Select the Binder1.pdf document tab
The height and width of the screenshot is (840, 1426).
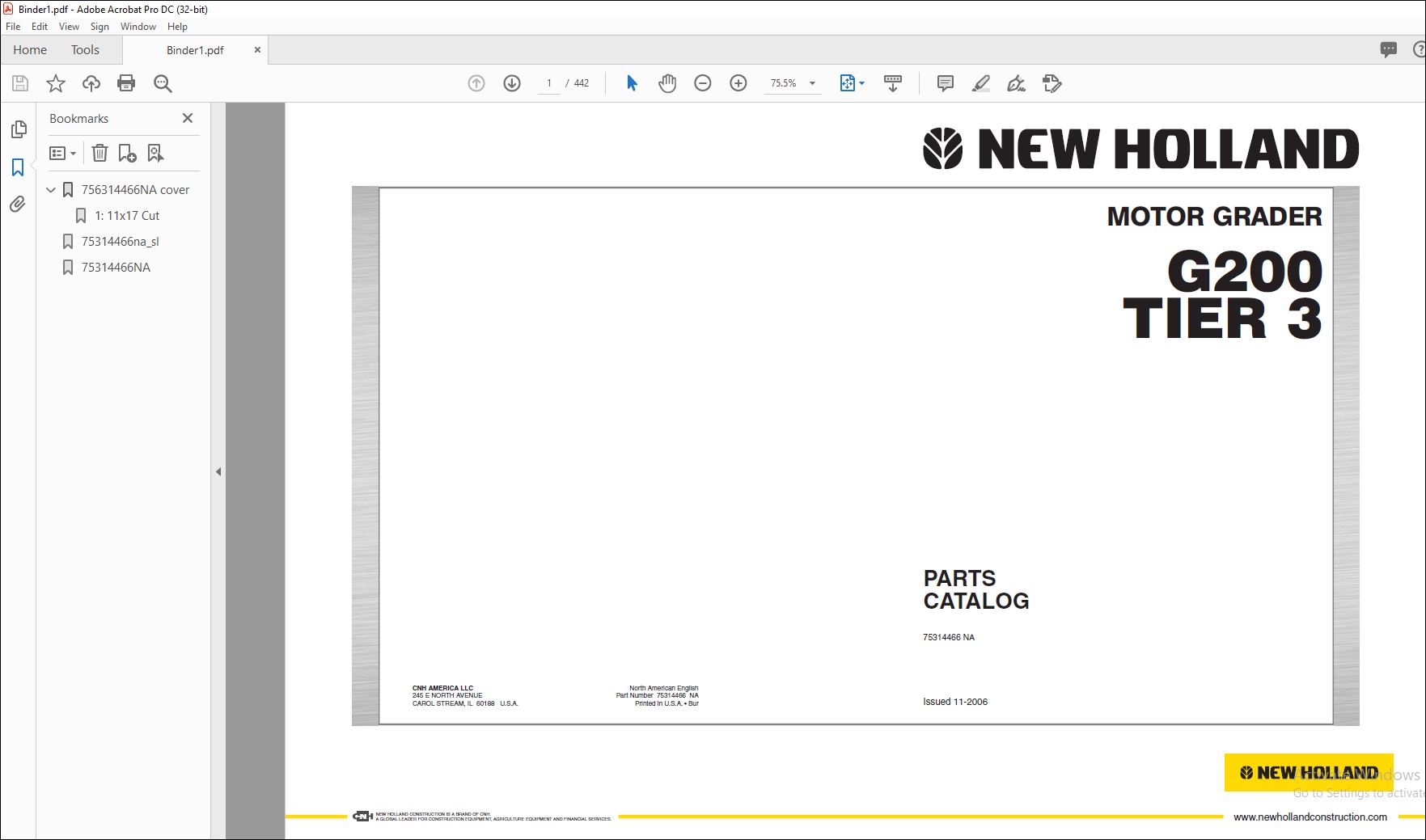pos(195,50)
